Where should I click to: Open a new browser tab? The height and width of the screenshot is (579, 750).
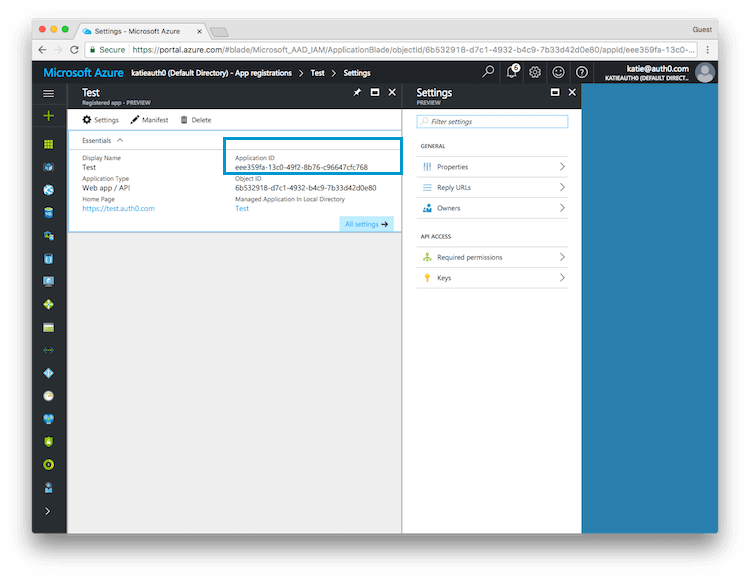point(219,32)
